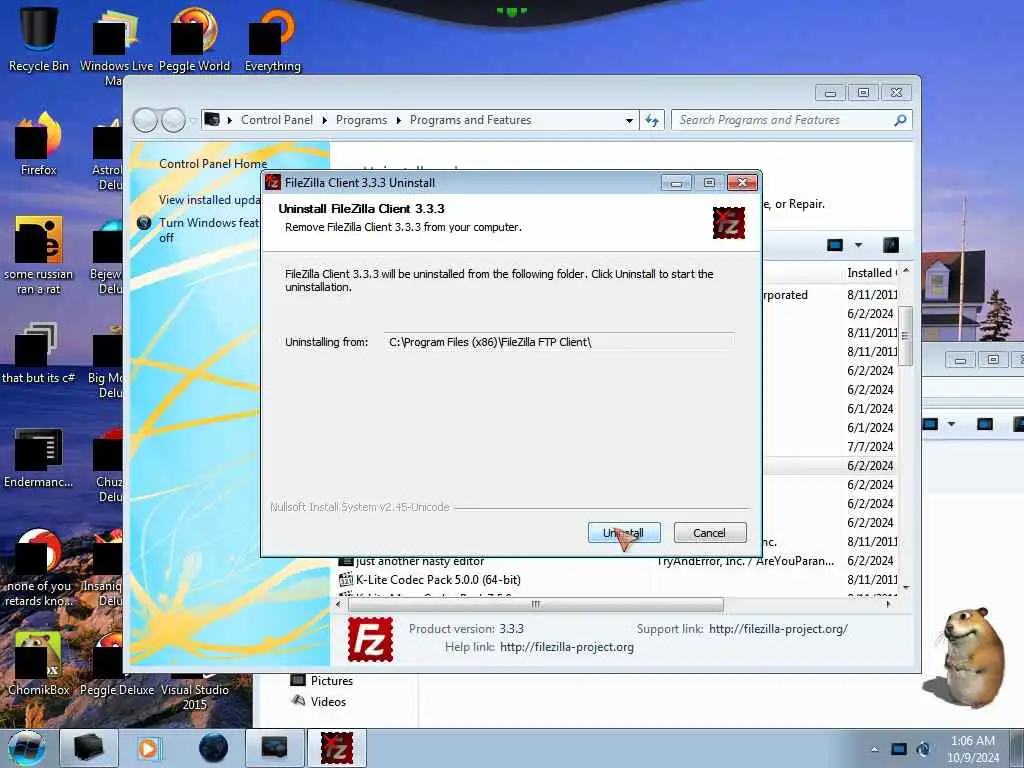Sort by the Installed On column header

click(x=871, y=273)
